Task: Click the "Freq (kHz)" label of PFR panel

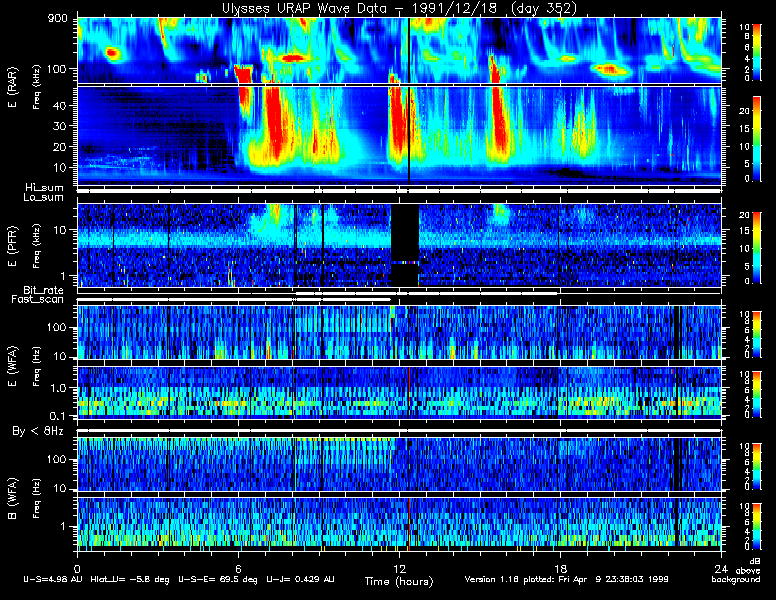Action: pos(36,246)
